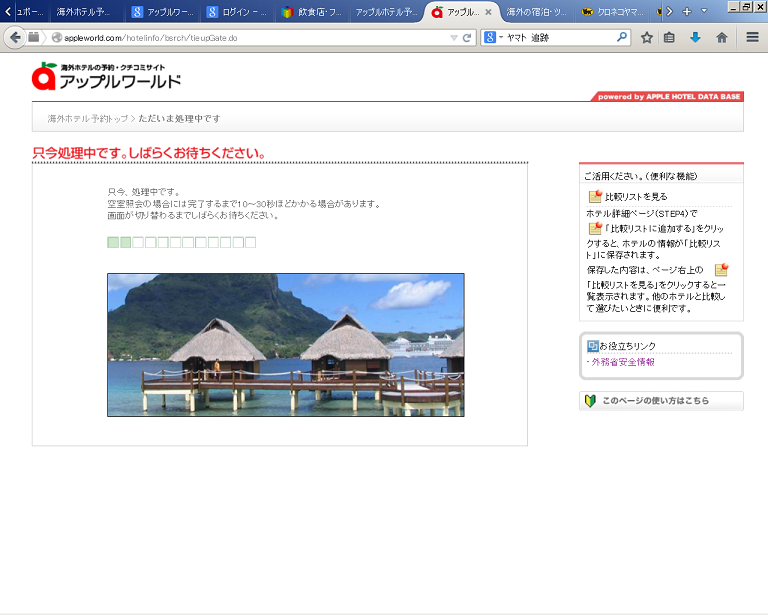Click the overwater bungalow resort photo
This screenshot has width=768, height=615.
286,345
